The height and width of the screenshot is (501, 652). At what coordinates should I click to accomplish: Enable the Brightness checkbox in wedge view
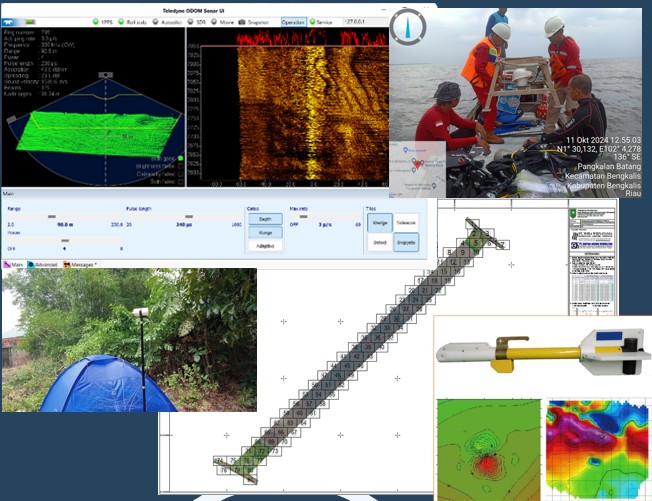pos(180,166)
